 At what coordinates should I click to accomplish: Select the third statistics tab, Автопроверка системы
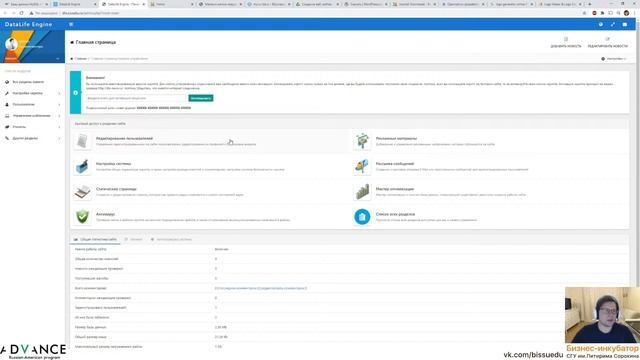(x=171, y=240)
